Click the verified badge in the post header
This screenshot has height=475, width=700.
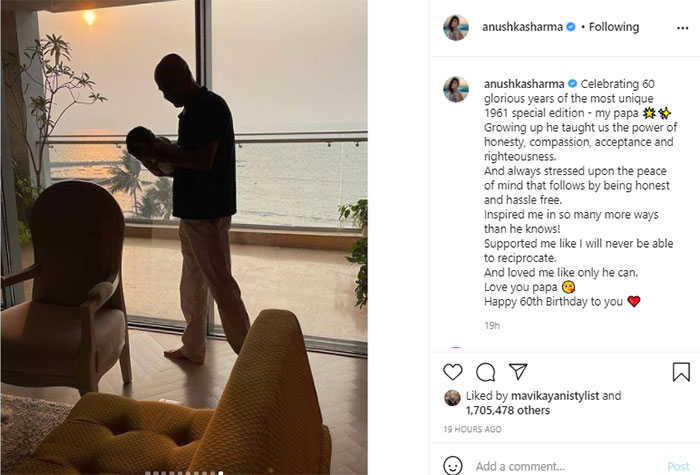pos(571,27)
